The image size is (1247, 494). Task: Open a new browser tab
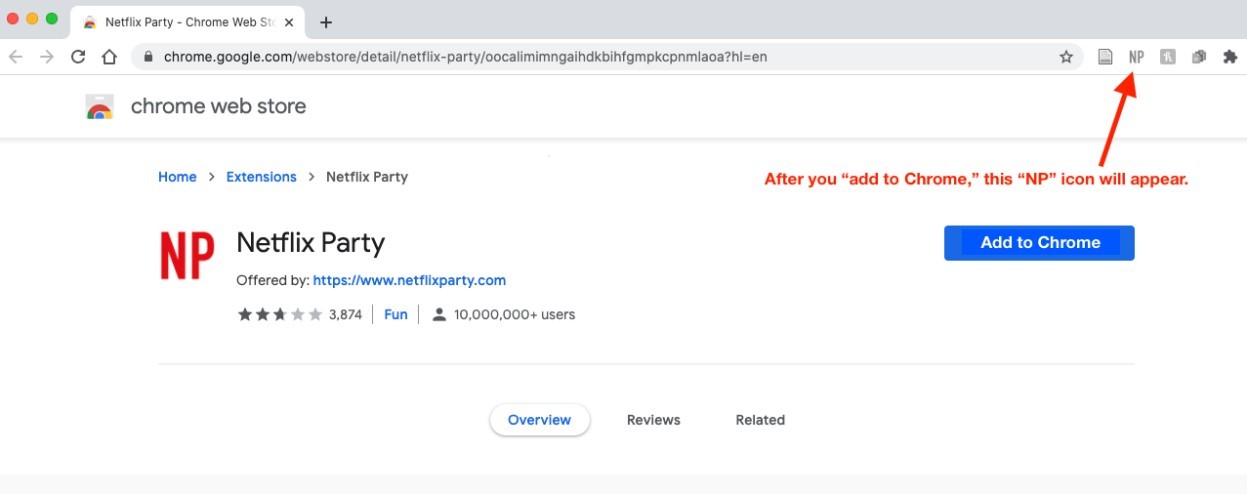(x=325, y=22)
